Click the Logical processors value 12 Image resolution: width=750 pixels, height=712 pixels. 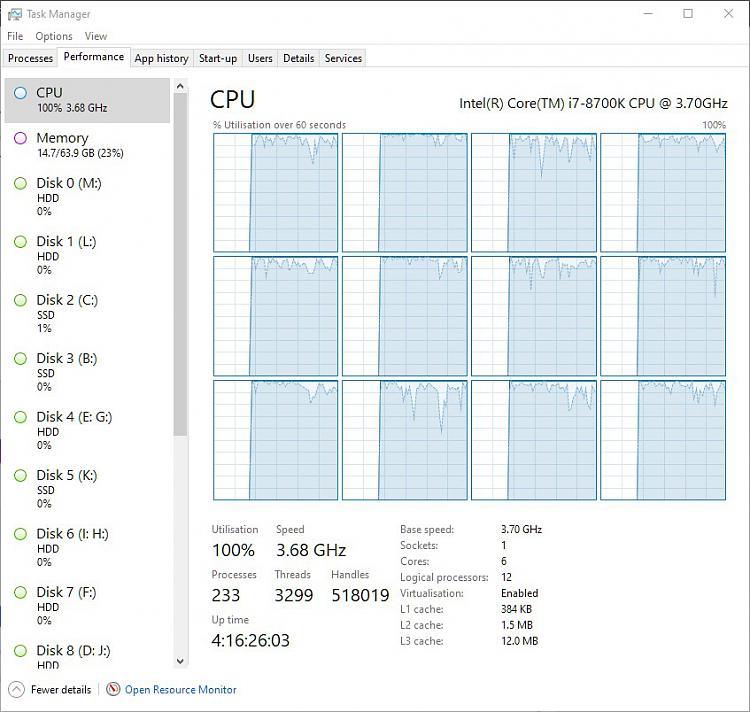[507, 577]
